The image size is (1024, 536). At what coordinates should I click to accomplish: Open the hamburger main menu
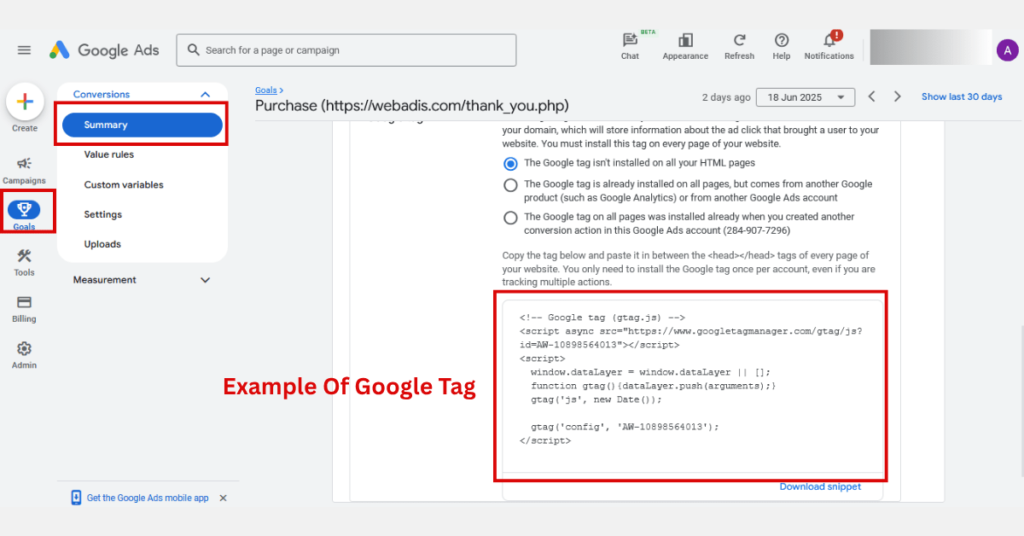pos(24,50)
